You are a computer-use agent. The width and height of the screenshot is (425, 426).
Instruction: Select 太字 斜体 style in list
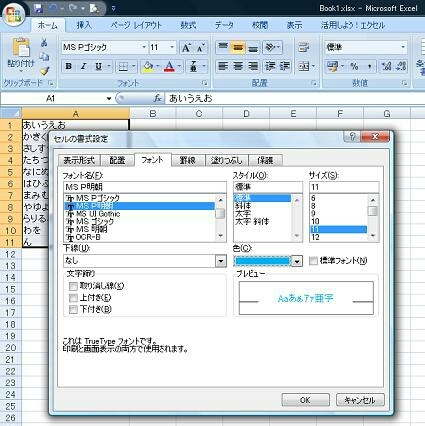(252, 221)
